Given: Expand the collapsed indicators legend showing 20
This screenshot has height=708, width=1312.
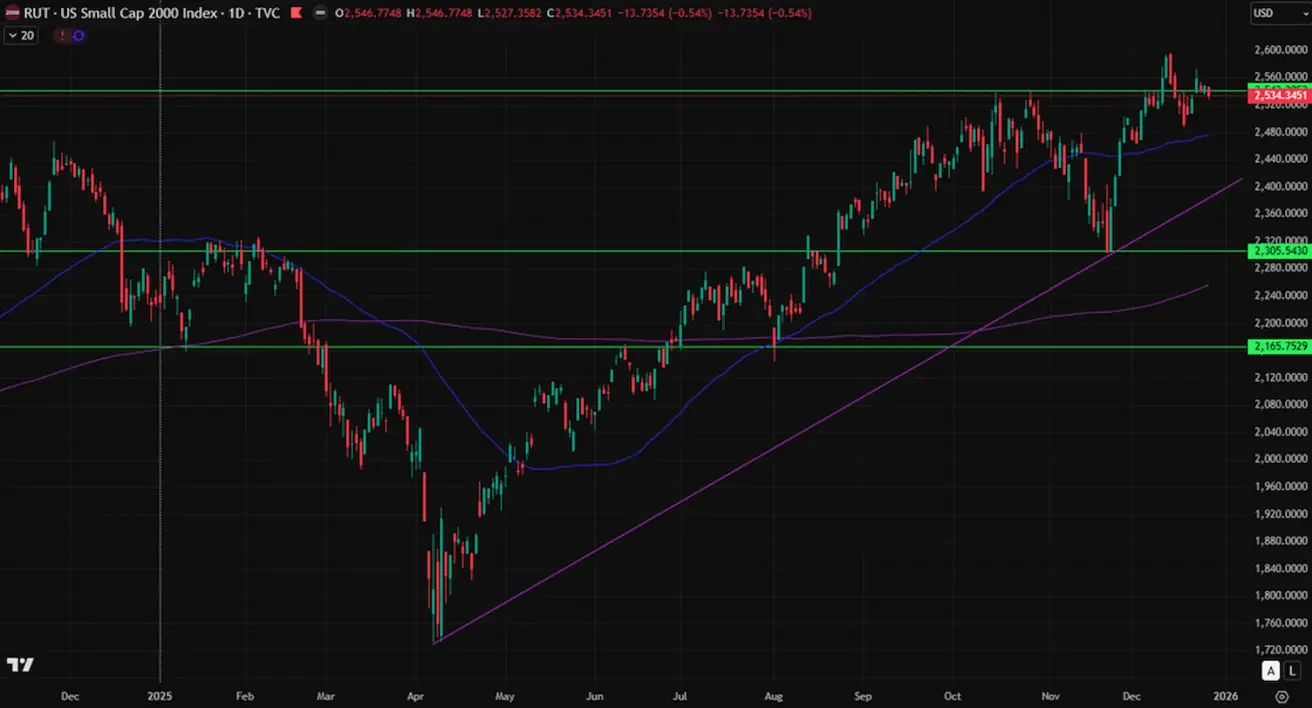Looking at the screenshot, I should [20, 35].
